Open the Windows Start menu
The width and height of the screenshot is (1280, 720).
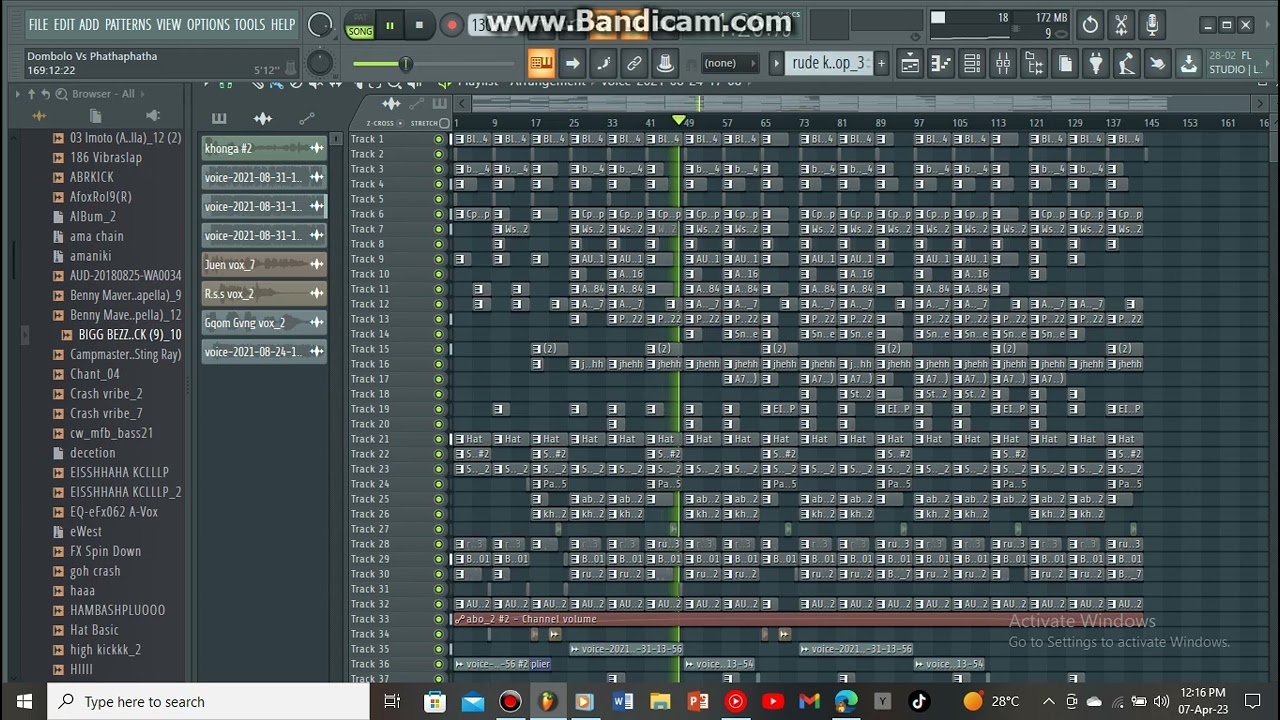[x=24, y=702]
